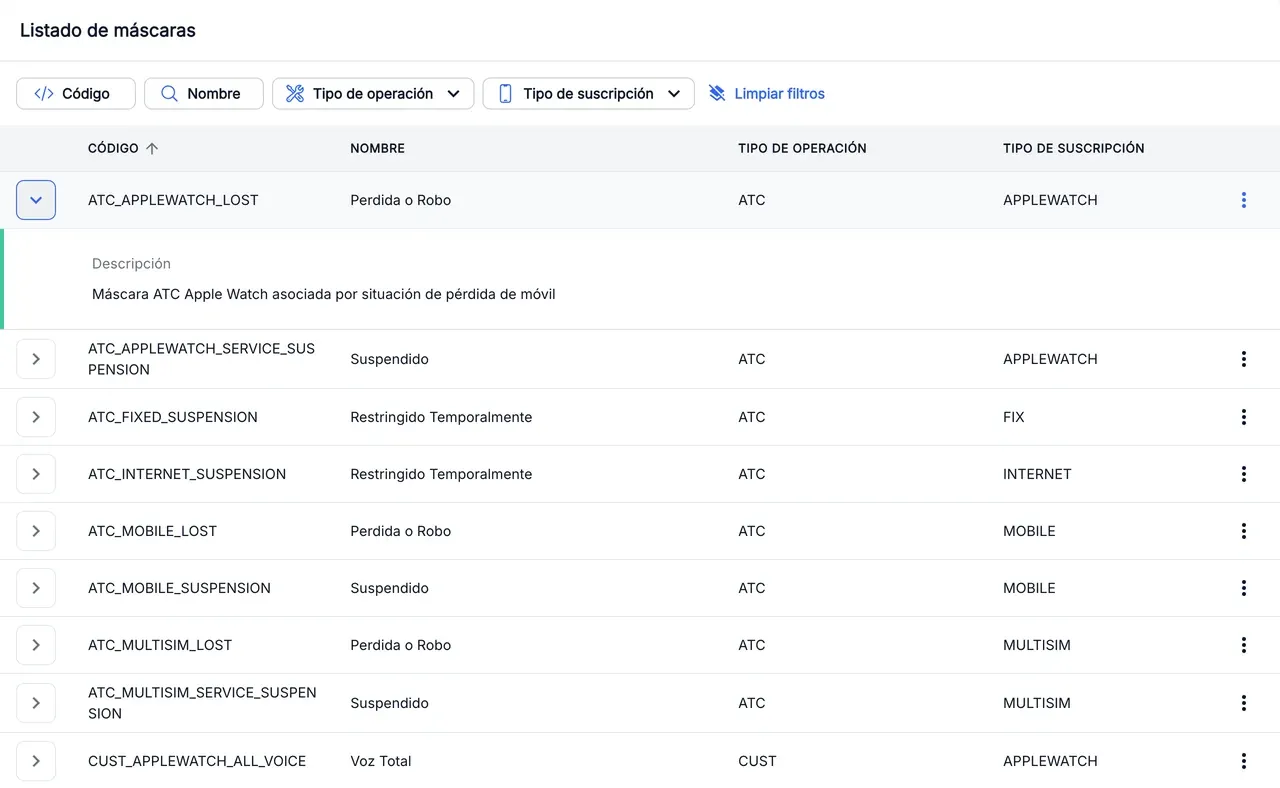Viewport: 1280px width, 788px height.
Task: Expand the ATC_MULTISIM_LOST row
Action: pyautogui.click(x=36, y=645)
